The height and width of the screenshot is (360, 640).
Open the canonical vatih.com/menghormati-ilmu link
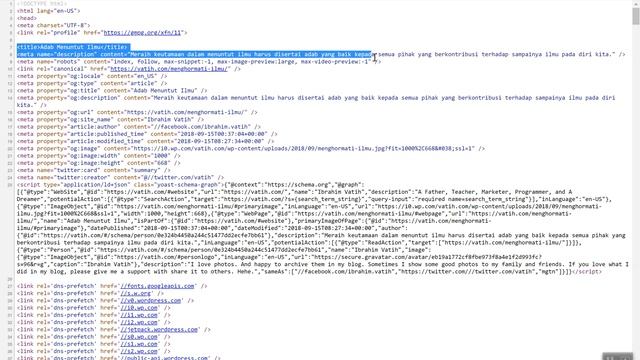(x=169, y=69)
